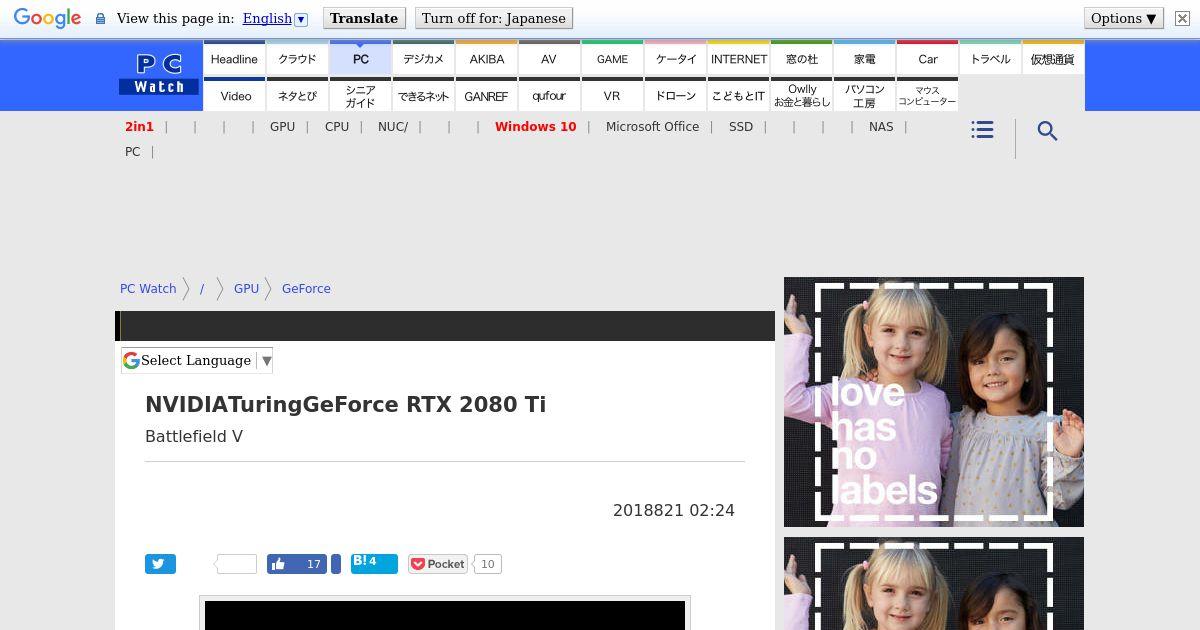Open the AV tab

pos(549,58)
